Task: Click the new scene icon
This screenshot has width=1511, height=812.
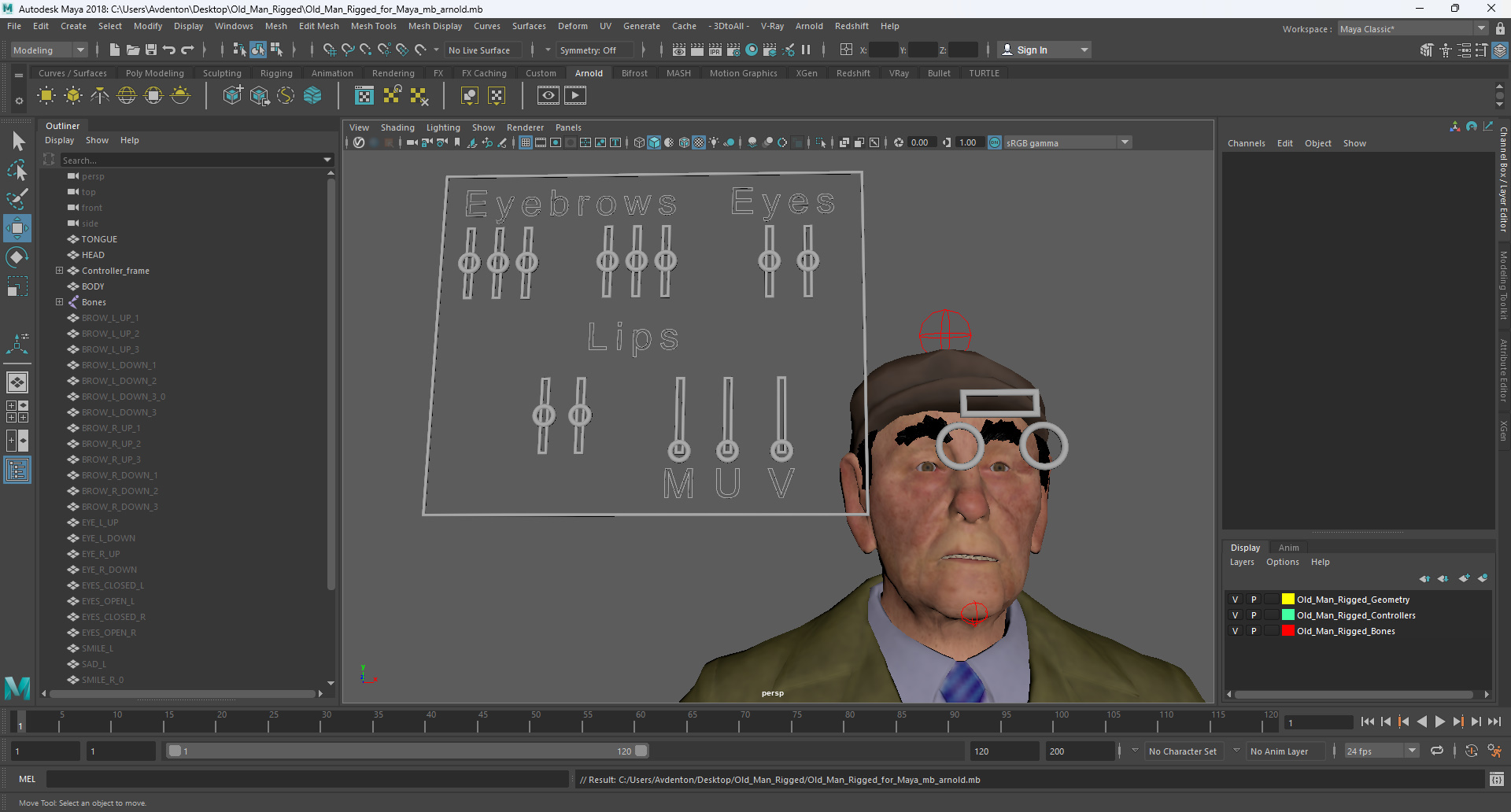Action: 115,50
